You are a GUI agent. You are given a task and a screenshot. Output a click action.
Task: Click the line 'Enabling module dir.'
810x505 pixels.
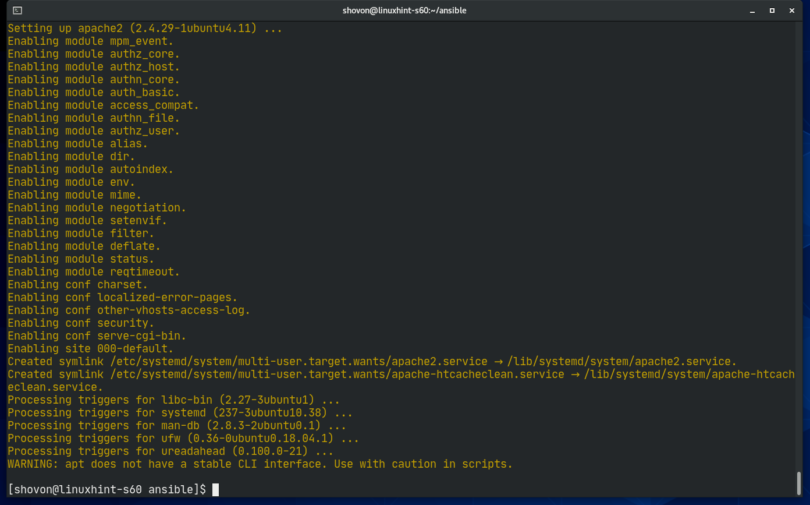pyautogui.click(x=71, y=156)
